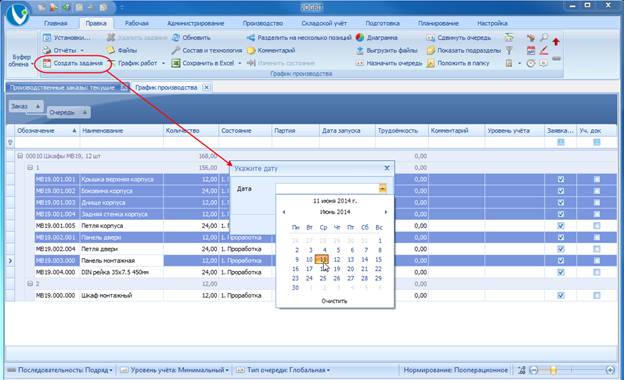Screen dimensions: 624x380
Task: Switch to the Производство ribbon tab
Action: [263, 23]
